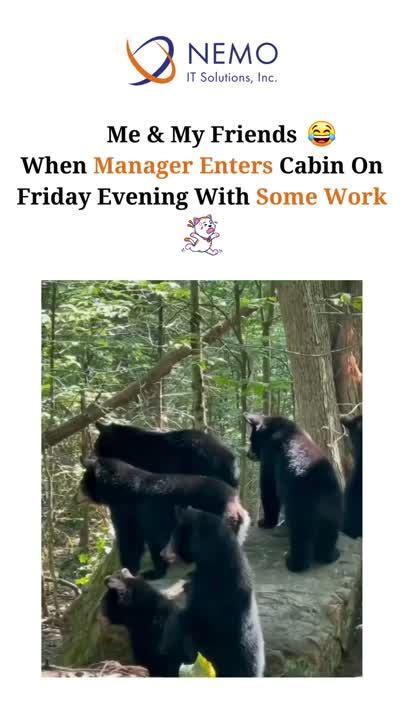404x720 pixels.
Task: Select the orange "Manager Enters" text
Action: 183,166
